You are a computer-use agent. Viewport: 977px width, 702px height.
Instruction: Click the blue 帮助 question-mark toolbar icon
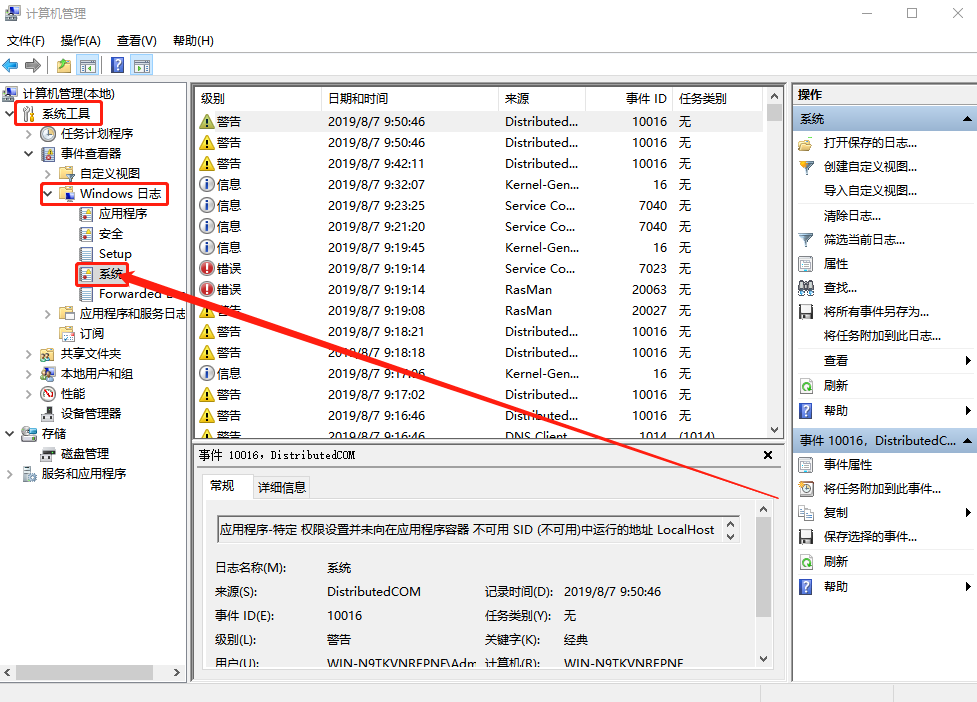click(117, 64)
